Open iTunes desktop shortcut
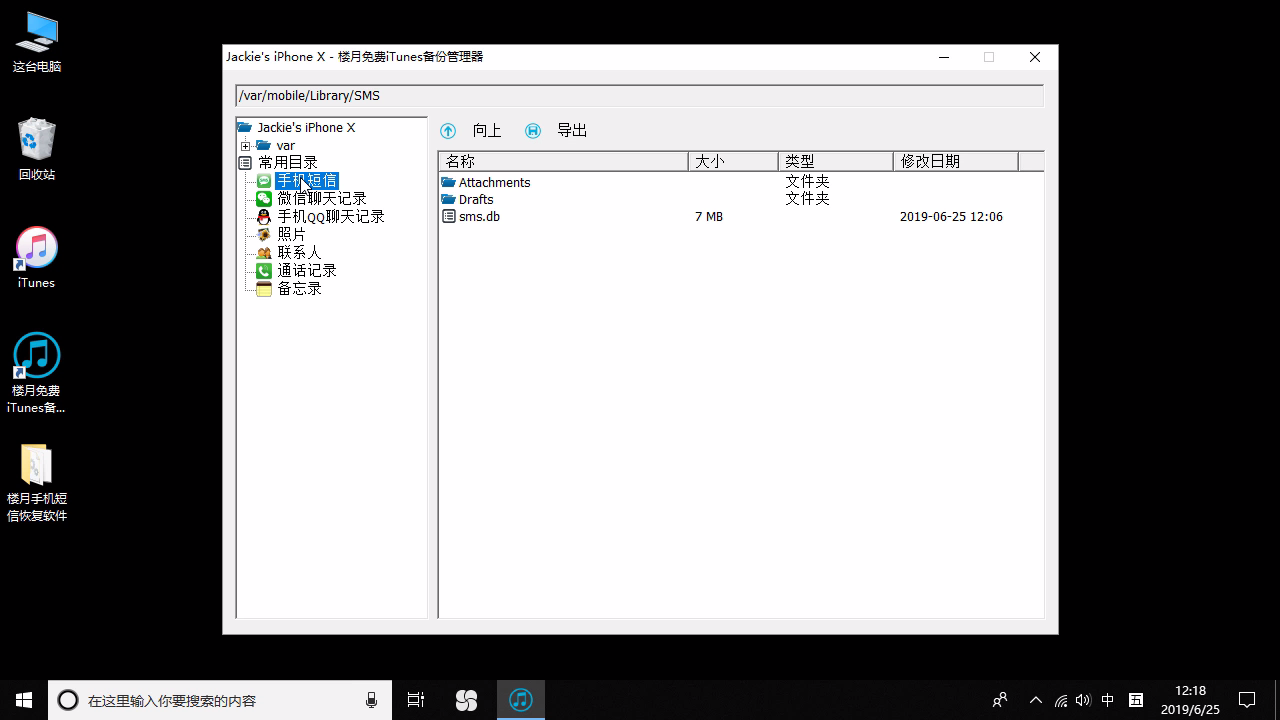This screenshot has height=720, width=1280. click(x=36, y=258)
